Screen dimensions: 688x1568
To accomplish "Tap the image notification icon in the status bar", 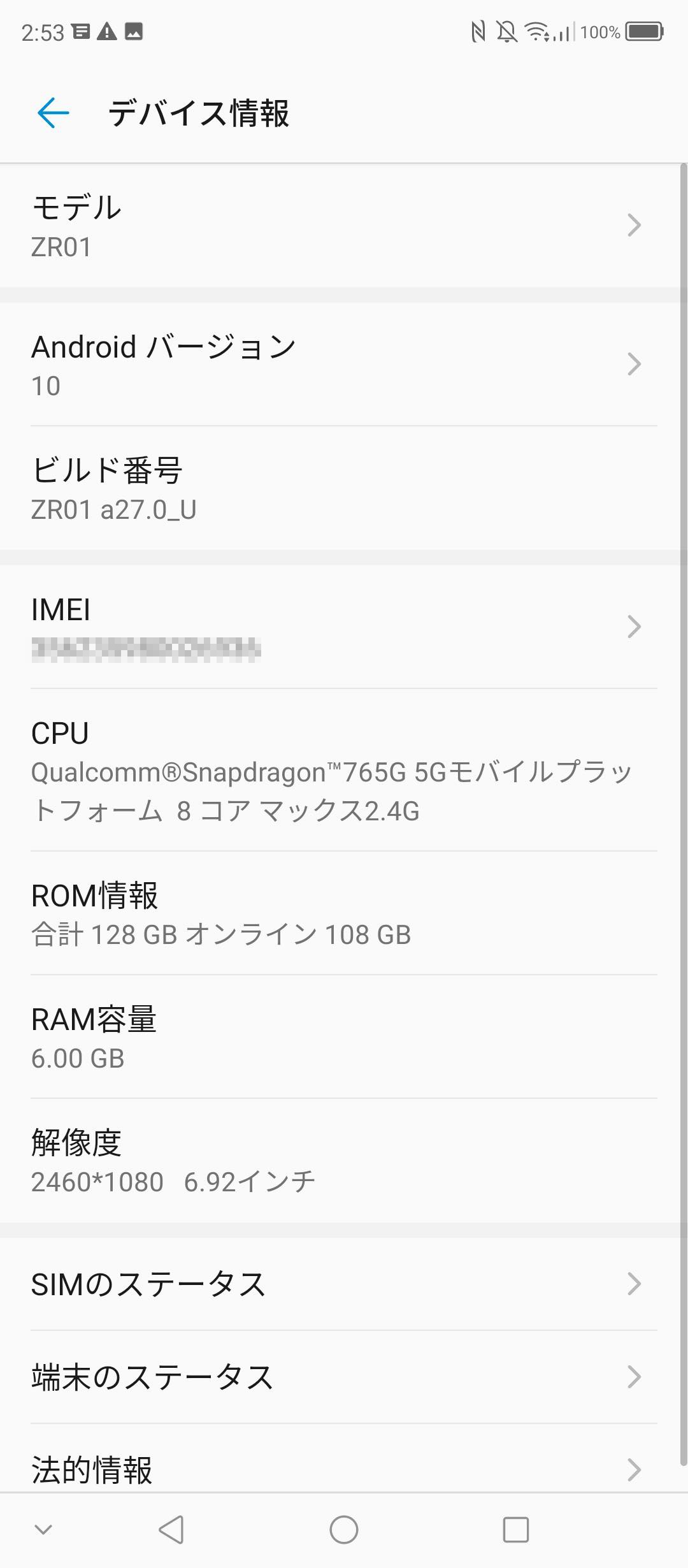I will click(x=134, y=31).
